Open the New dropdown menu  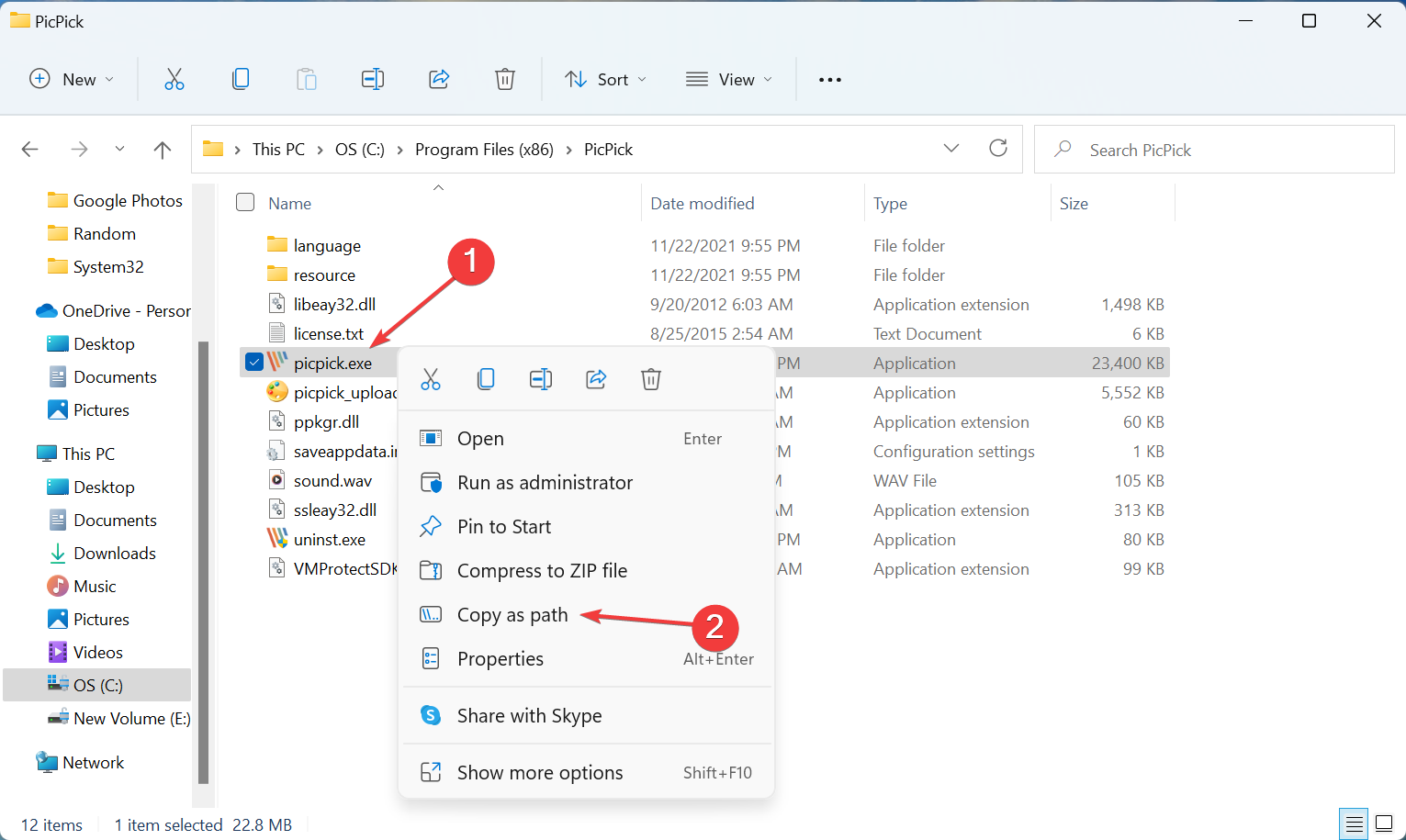pos(72,80)
